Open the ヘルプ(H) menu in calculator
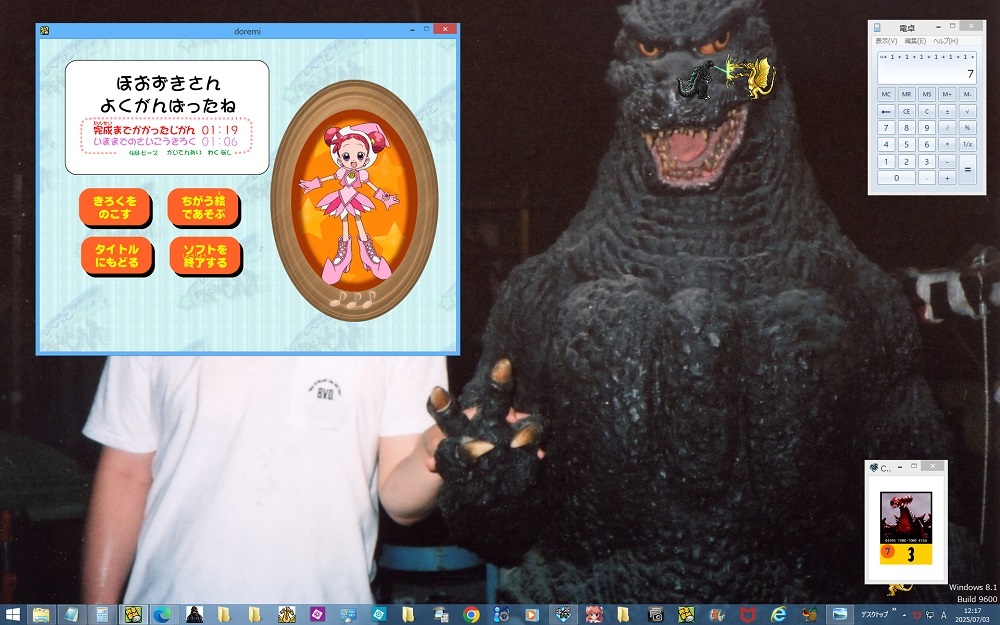Viewport: 1000px width, 625px height. 945,41
